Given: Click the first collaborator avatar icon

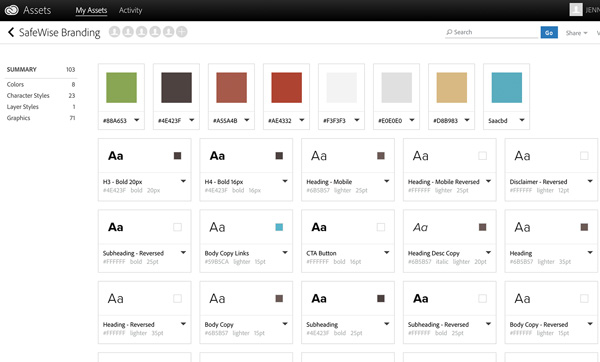Looking at the screenshot, I should [114, 32].
